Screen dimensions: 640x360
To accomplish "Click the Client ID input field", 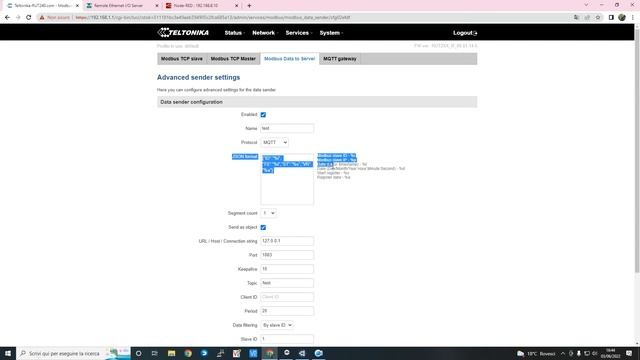I will point(287,297).
